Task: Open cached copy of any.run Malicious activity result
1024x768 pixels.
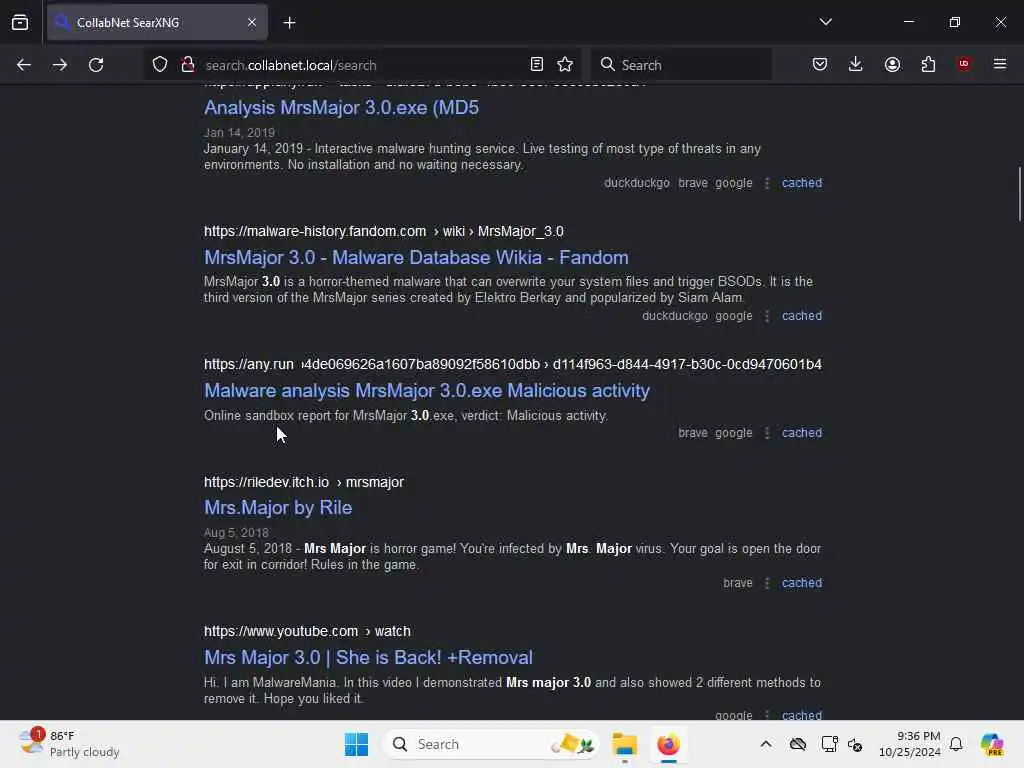Action: pyautogui.click(x=801, y=432)
